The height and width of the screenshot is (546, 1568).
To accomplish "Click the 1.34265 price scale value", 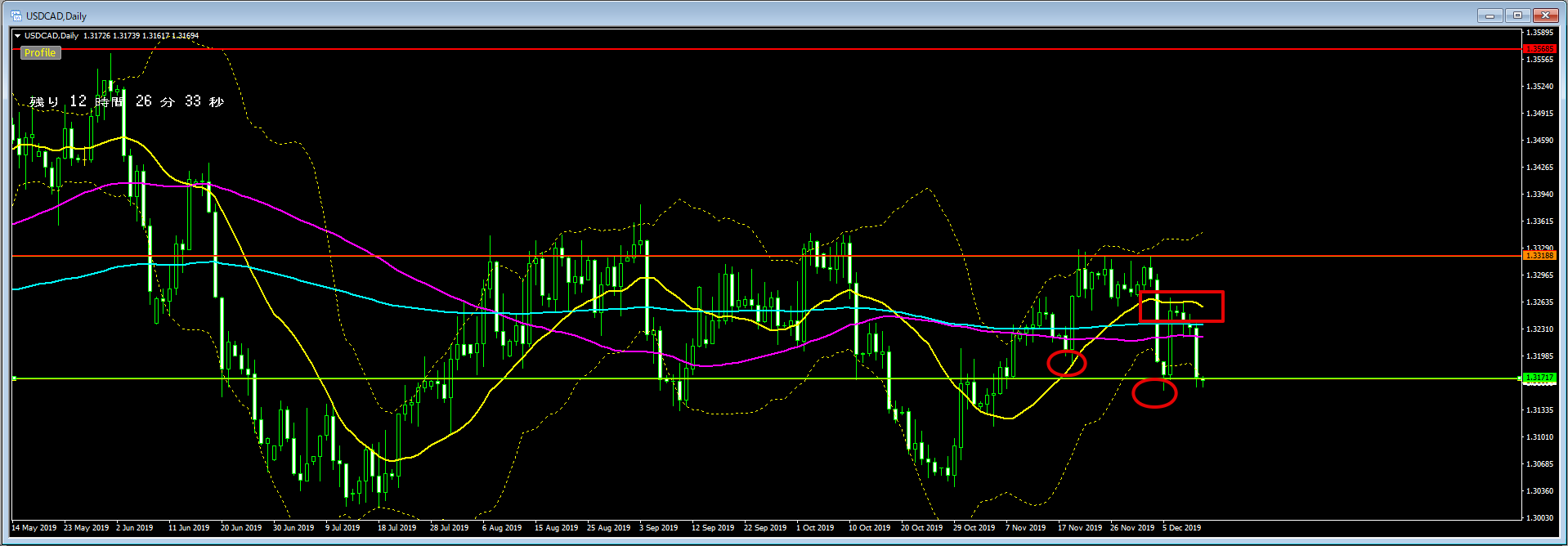I will [1540, 168].
